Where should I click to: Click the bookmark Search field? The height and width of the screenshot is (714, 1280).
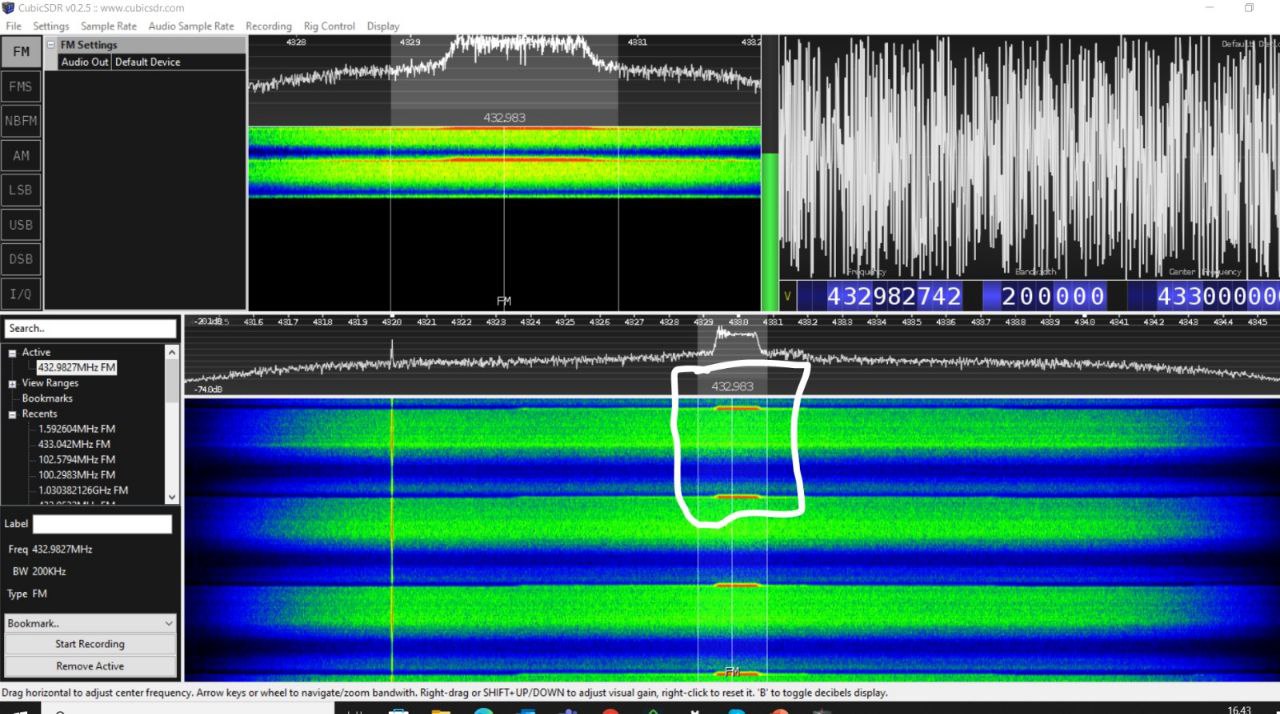(90, 328)
